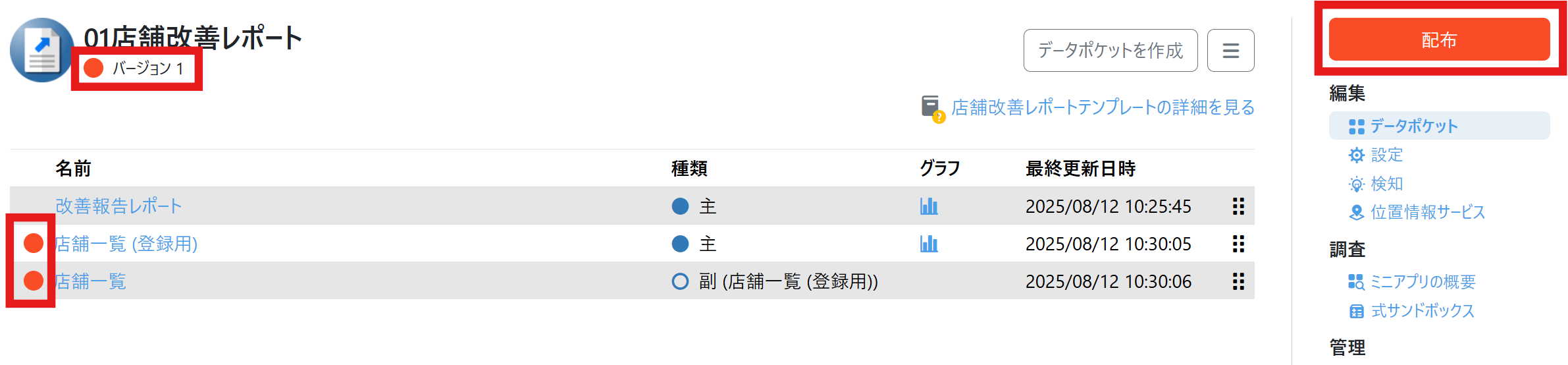Open drag handle menu for 改善報告レポート row
Image resolution: width=1568 pixels, height=365 pixels.
pos(1238,206)
